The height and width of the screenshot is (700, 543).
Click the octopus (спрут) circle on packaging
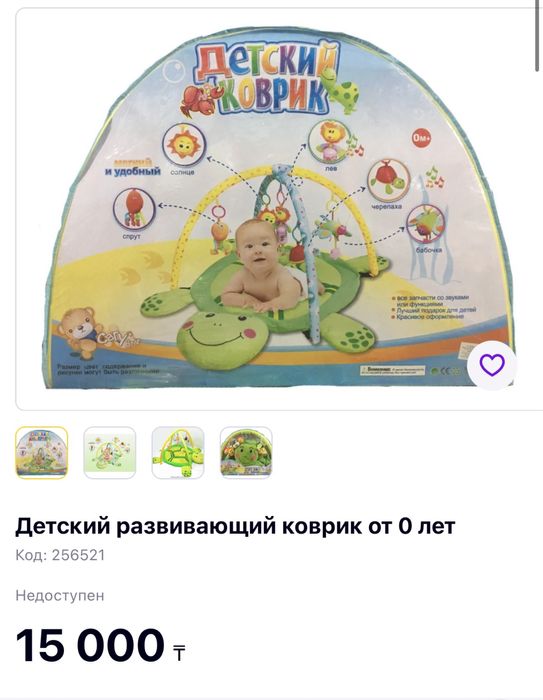tap(134, 209)
